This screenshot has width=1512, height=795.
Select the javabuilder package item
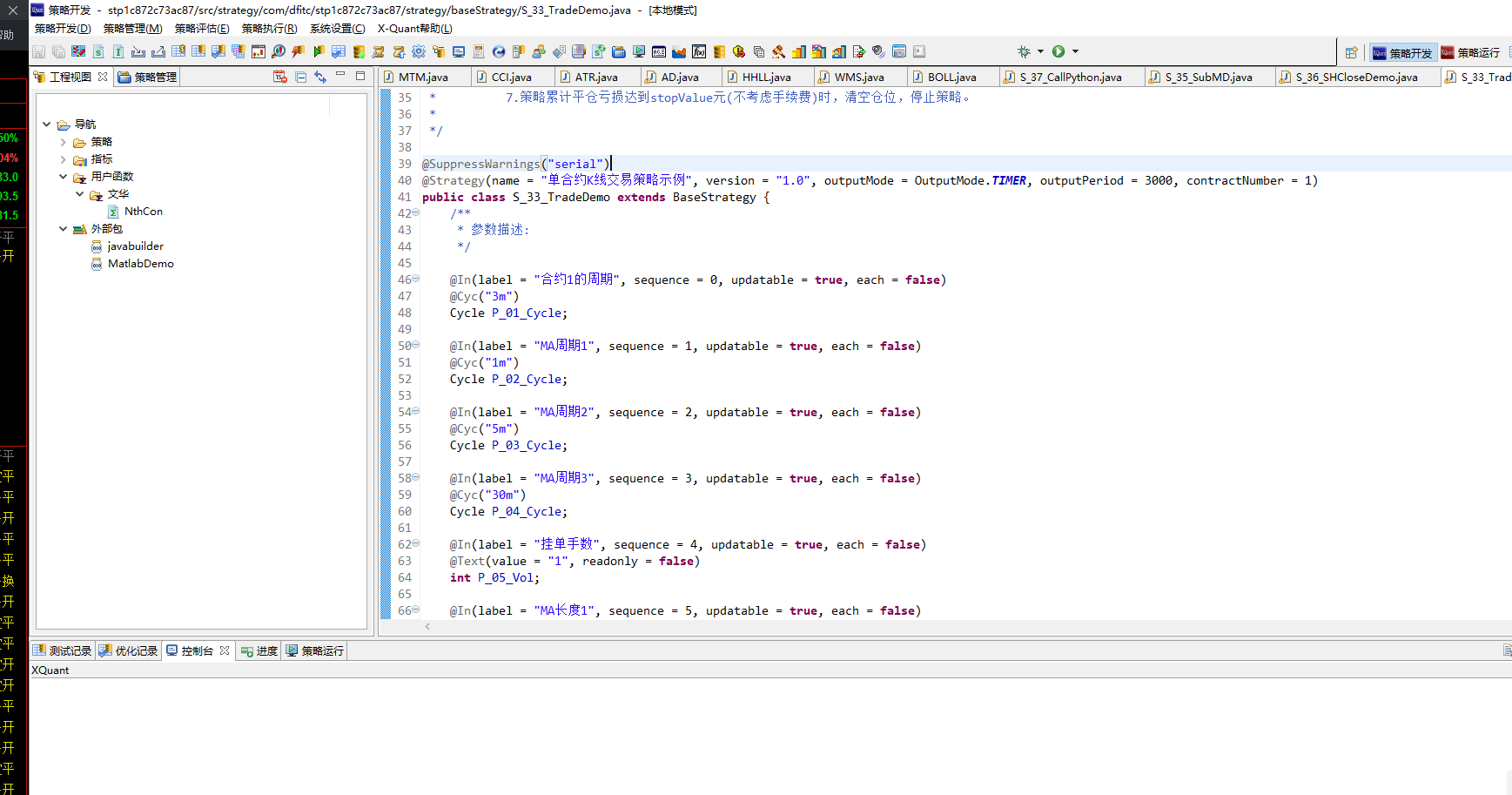tap(127, 246)
